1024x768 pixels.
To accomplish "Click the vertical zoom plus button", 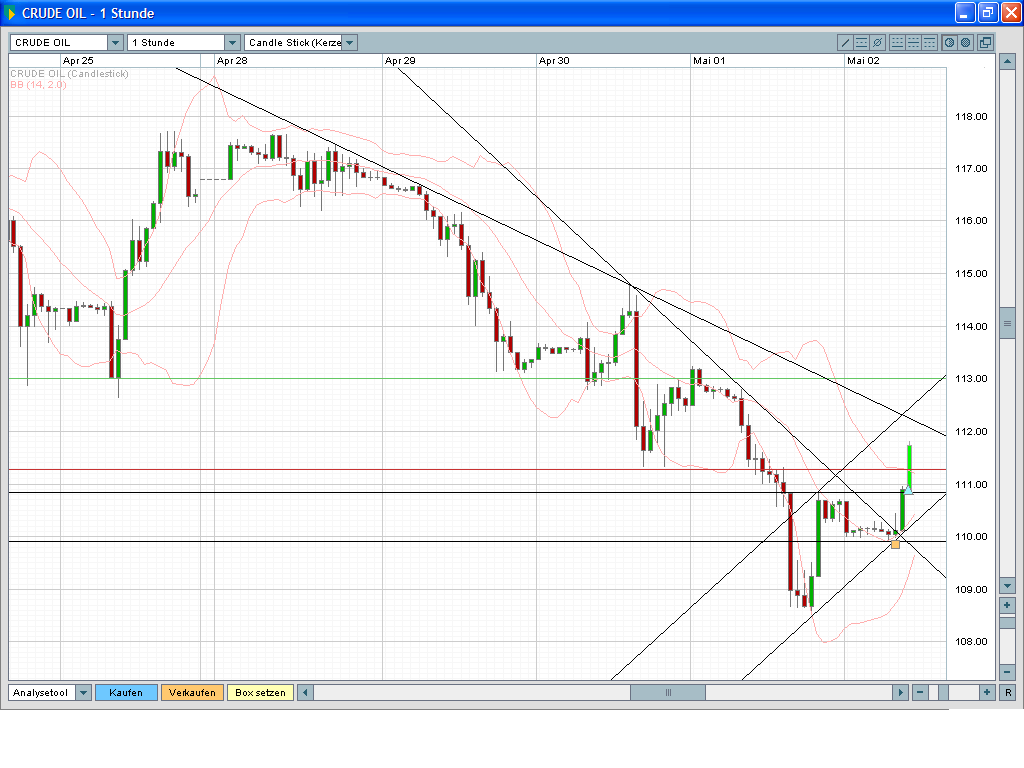I will point(1007,605).
